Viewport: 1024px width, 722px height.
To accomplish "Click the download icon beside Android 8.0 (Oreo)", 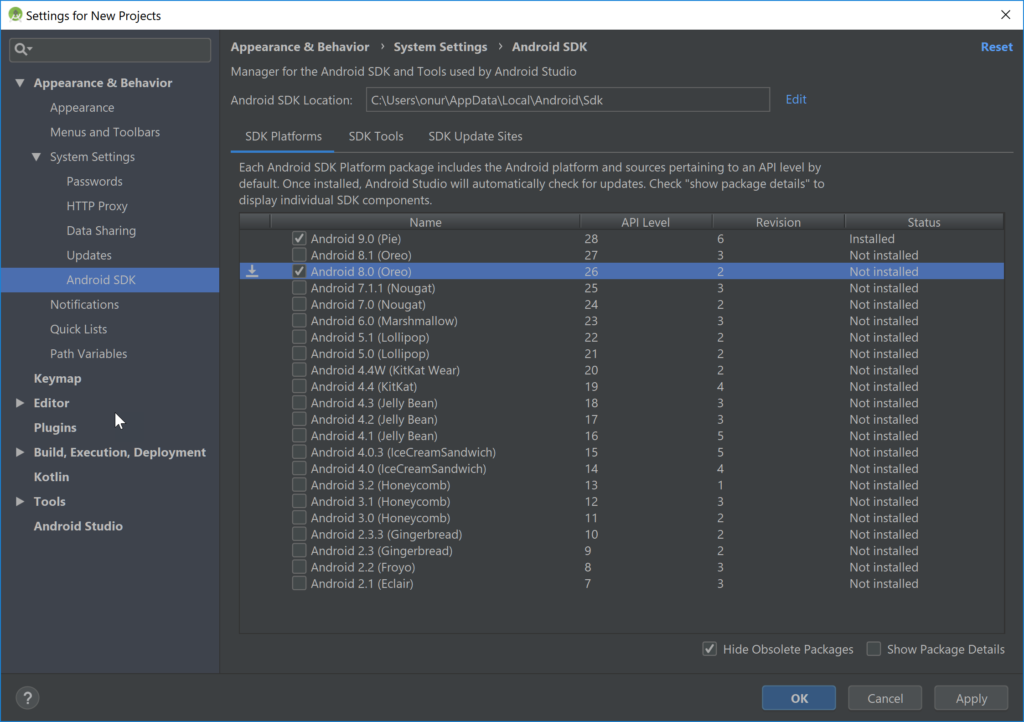I will click(252, 271).
